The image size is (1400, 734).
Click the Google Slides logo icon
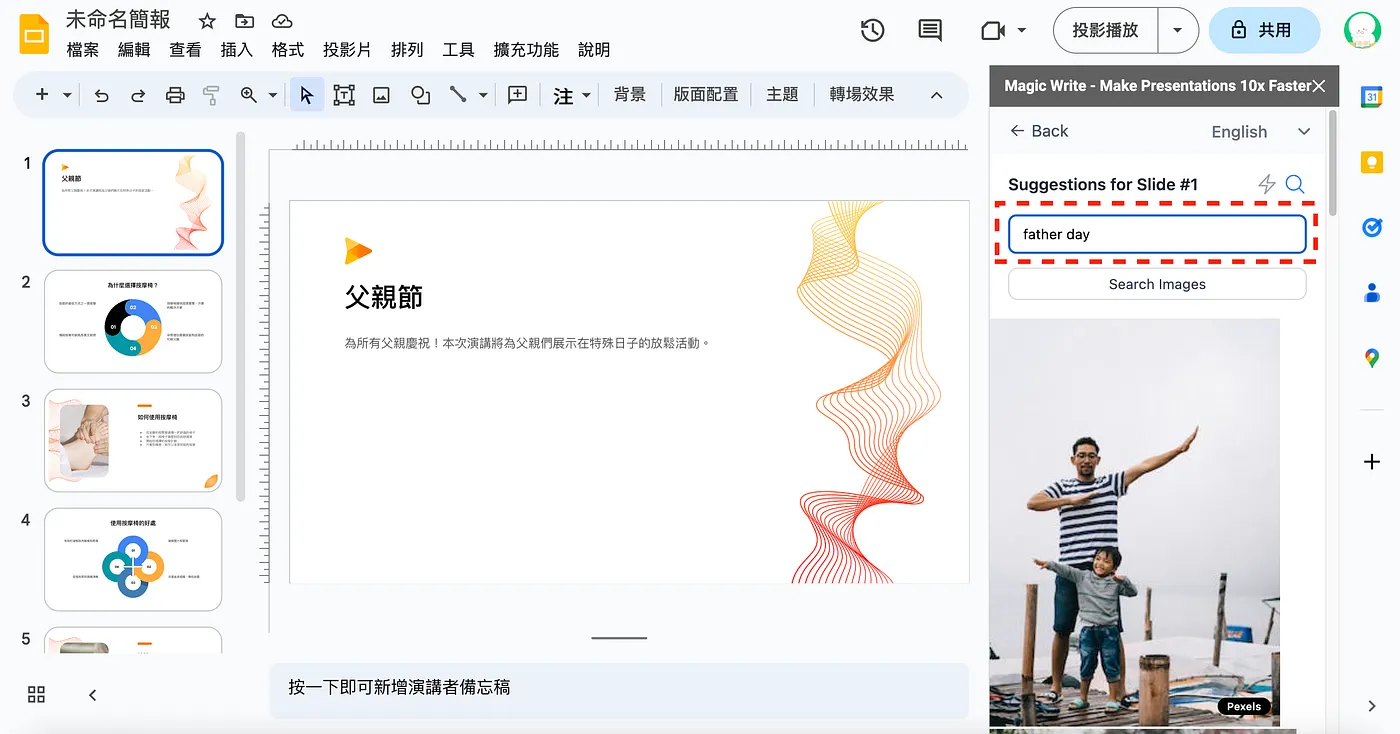(34, 33)
